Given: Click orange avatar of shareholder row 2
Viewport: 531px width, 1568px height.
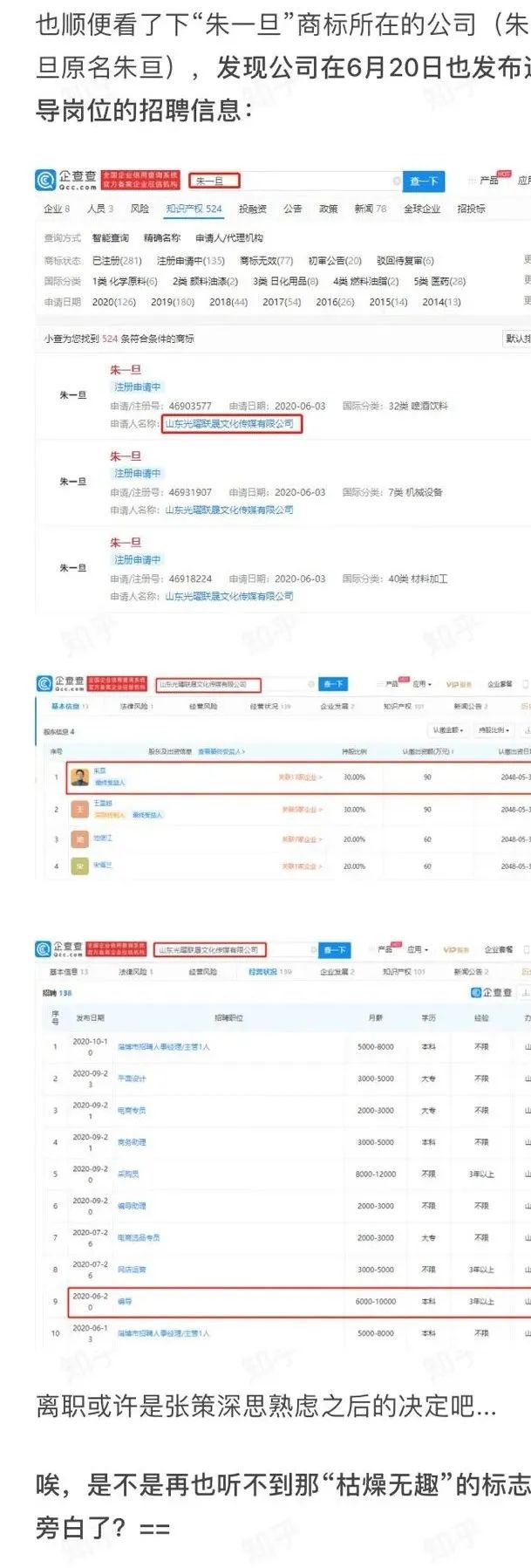Looking at the screenshot, I should [x=80, y=809].
